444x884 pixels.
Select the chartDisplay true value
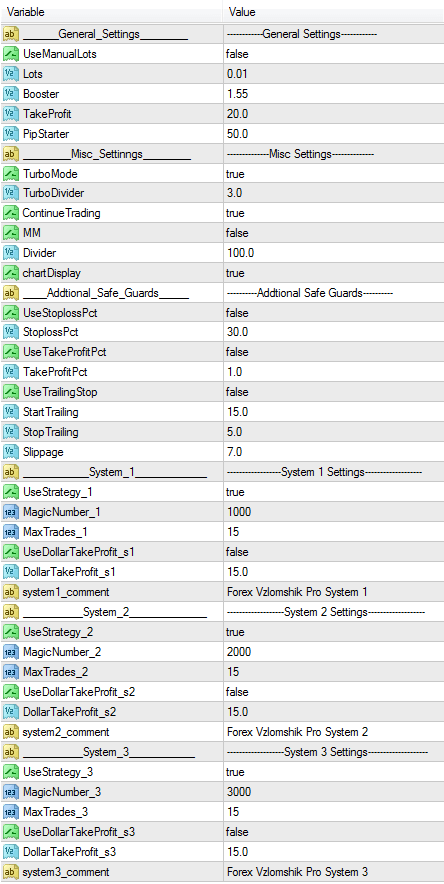(235, 273)
